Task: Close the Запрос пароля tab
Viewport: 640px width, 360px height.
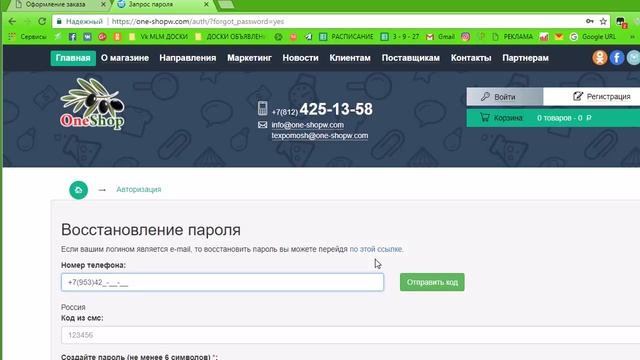Action: click(206, 4)
